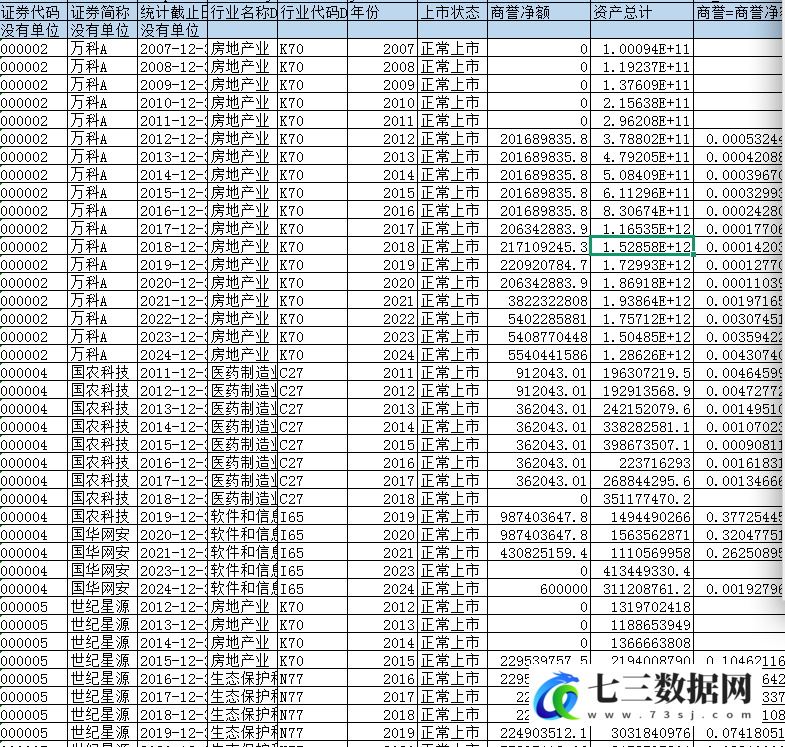Click year cell 2024 in 万科A row
Screen dimensions: 785x747
382,355
